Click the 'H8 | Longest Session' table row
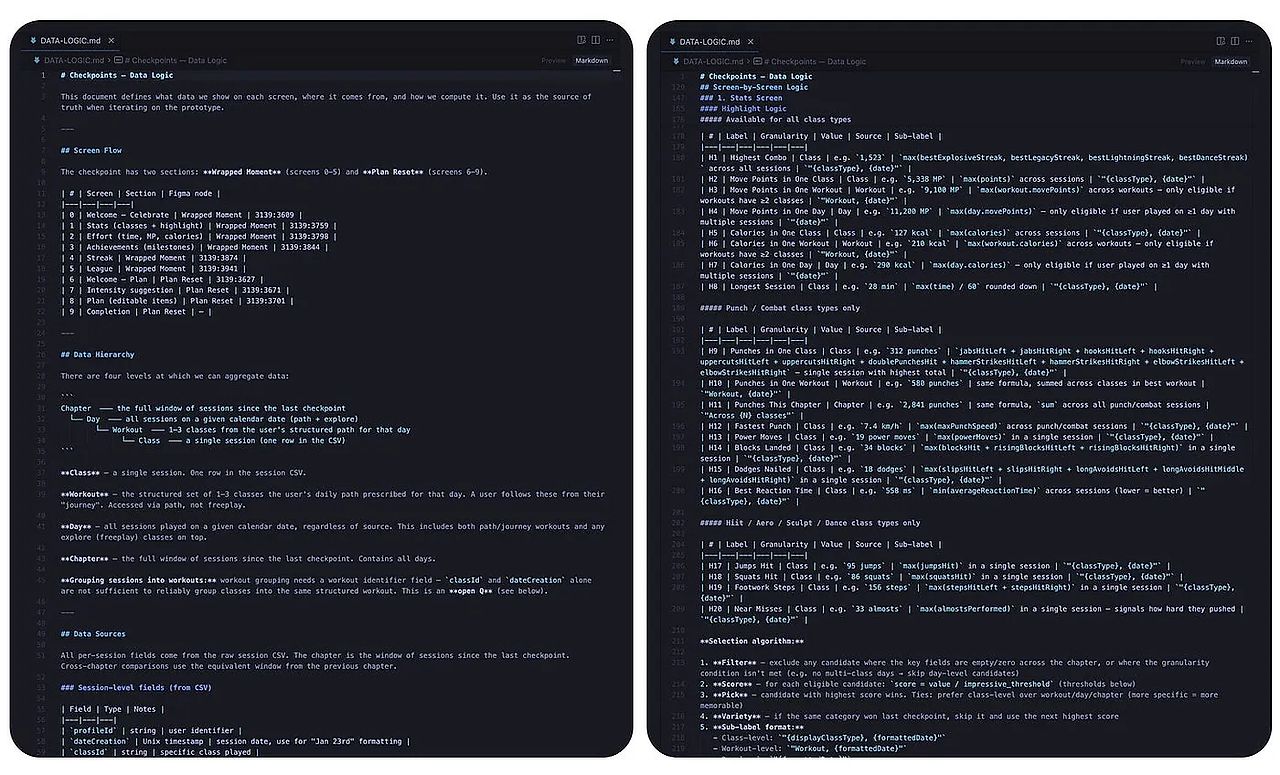 coord(928,286)
